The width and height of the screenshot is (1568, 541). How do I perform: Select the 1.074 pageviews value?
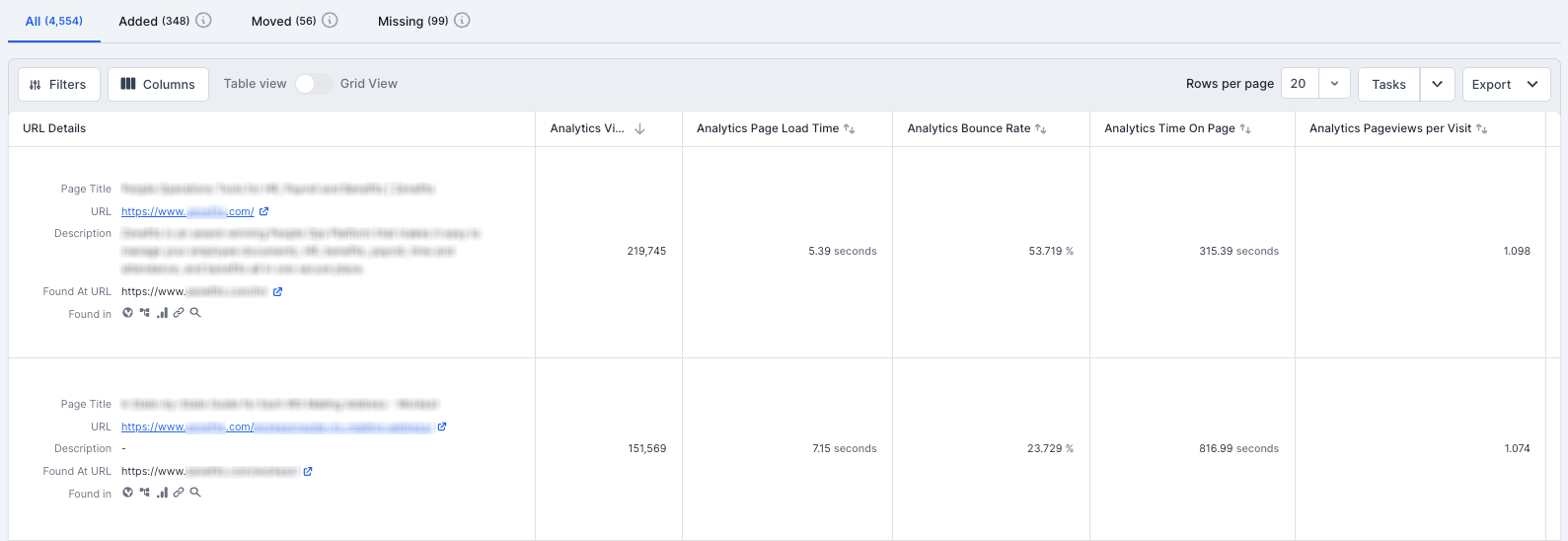pos(1517,448)
